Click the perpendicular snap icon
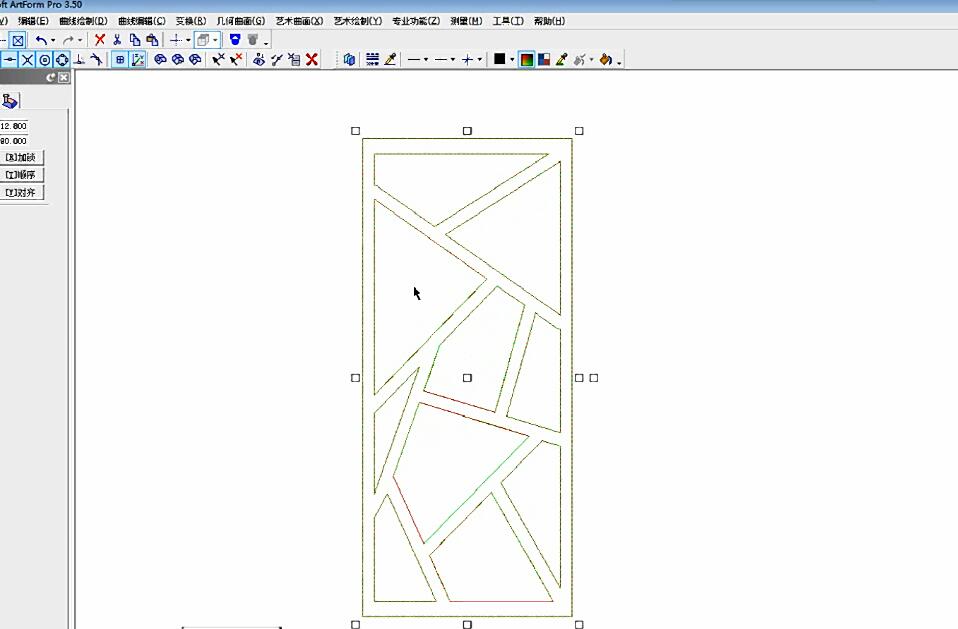 click(x=79, y=60)
